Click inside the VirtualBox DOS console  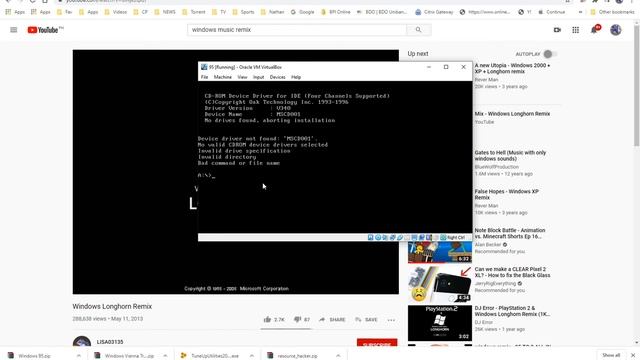tap(335, 157)
